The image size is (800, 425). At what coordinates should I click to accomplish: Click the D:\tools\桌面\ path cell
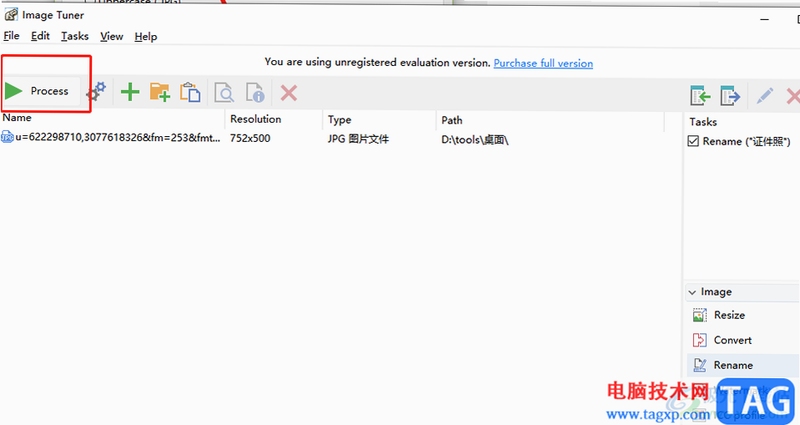(475, 140)
